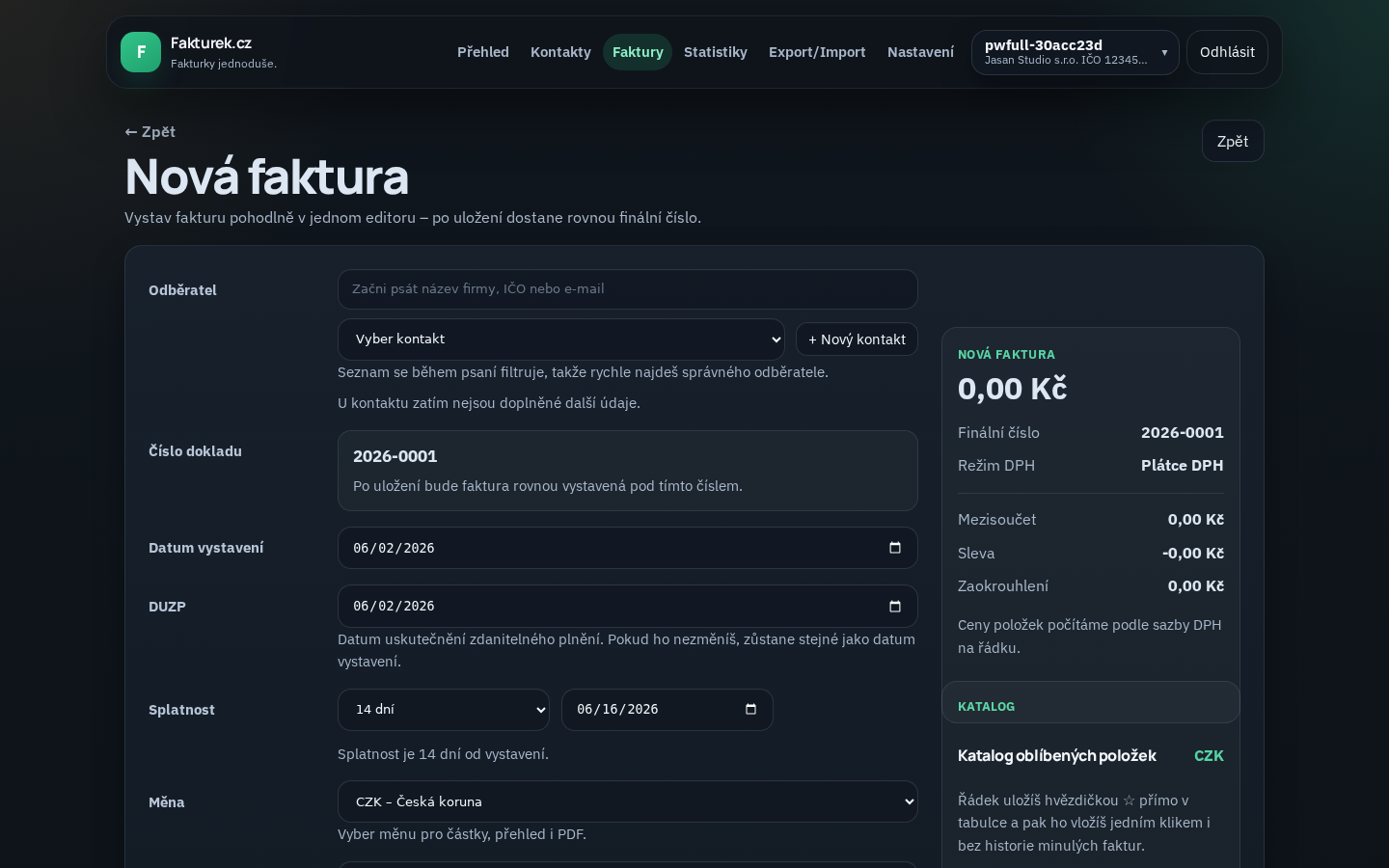This screenshot has height=868, width=1389.
Task: Click the green Fakturek.cz F logo icon
Action: [x=141, y=52]
